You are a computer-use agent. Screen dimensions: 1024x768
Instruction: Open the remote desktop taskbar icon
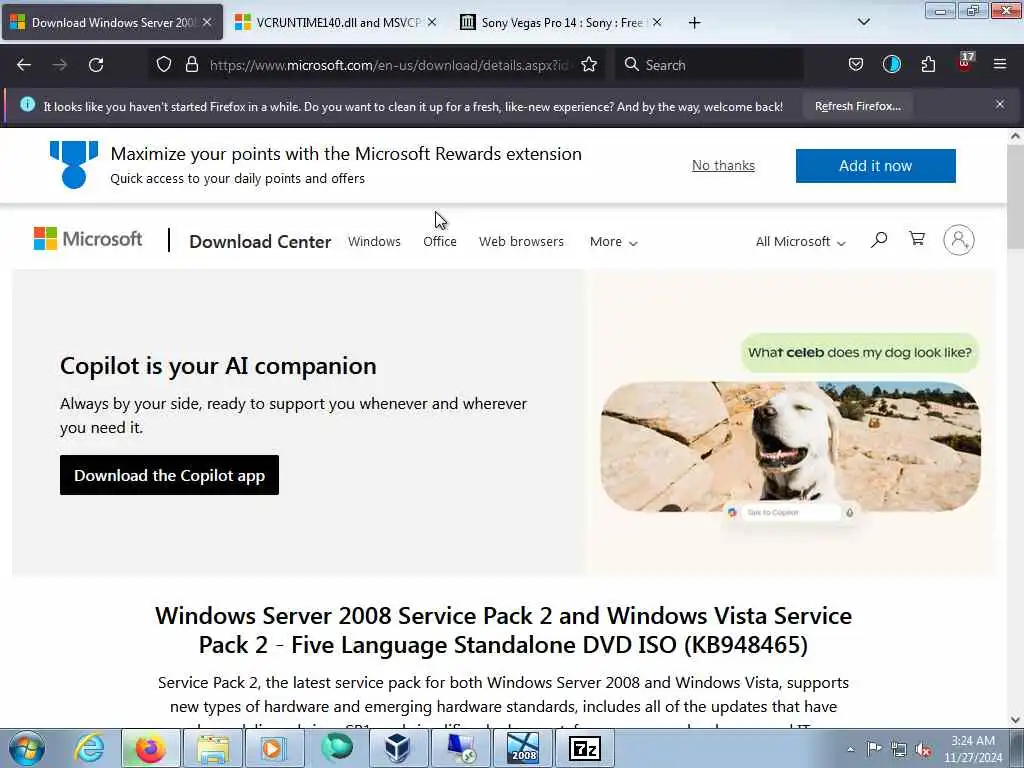point(460,748)
